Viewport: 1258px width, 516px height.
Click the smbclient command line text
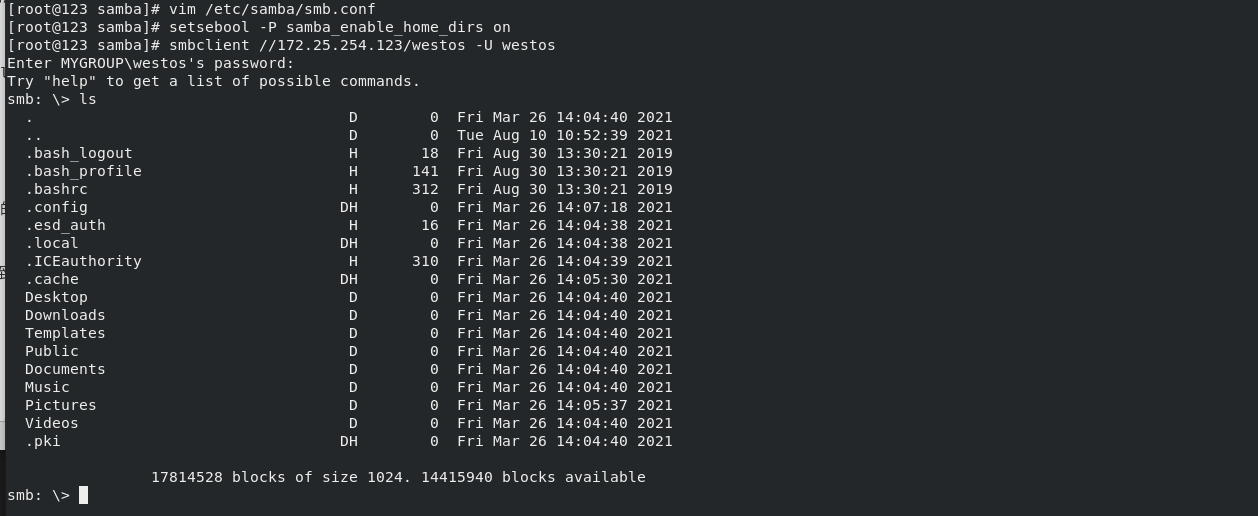[x=362, y=45]
